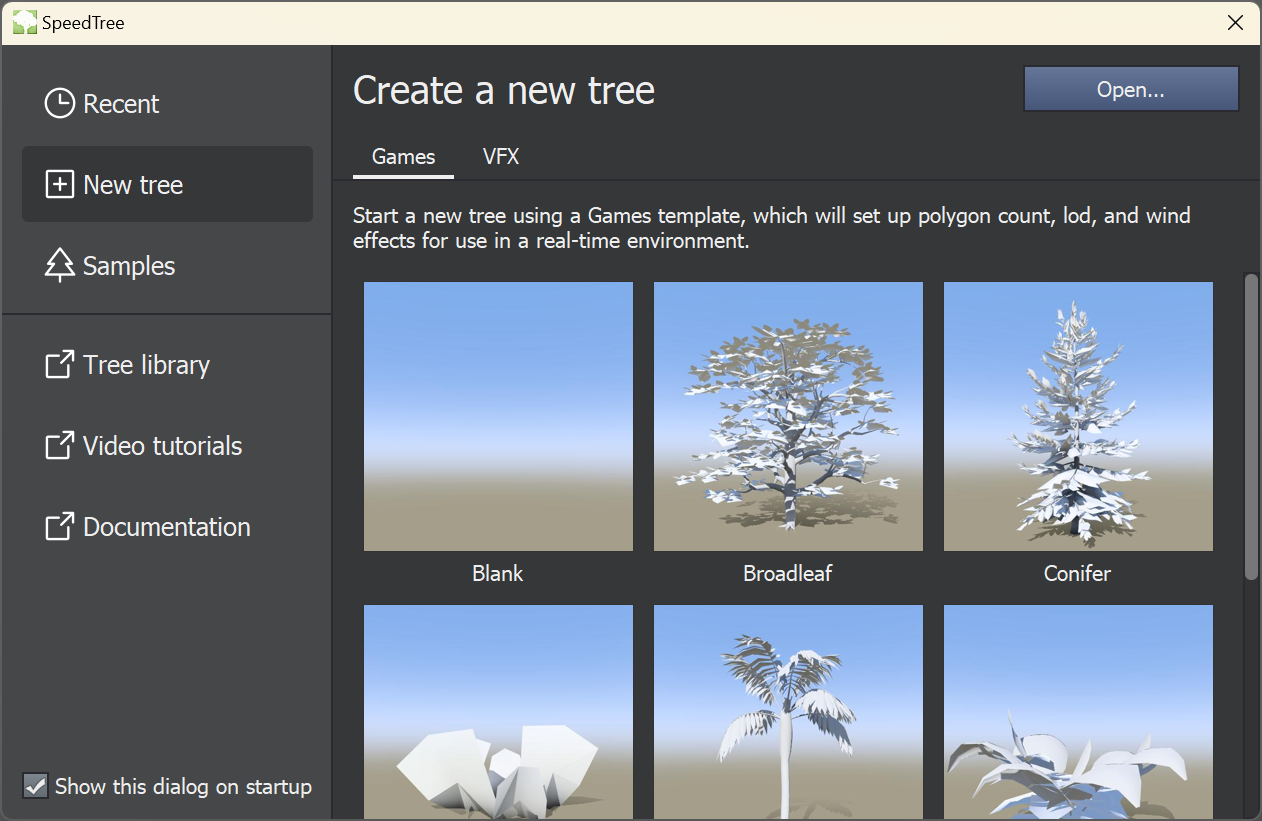The height and width of the screenshot is (821, 1262).
Task: Switch to the VFX tab
Action: coord(501,157)
